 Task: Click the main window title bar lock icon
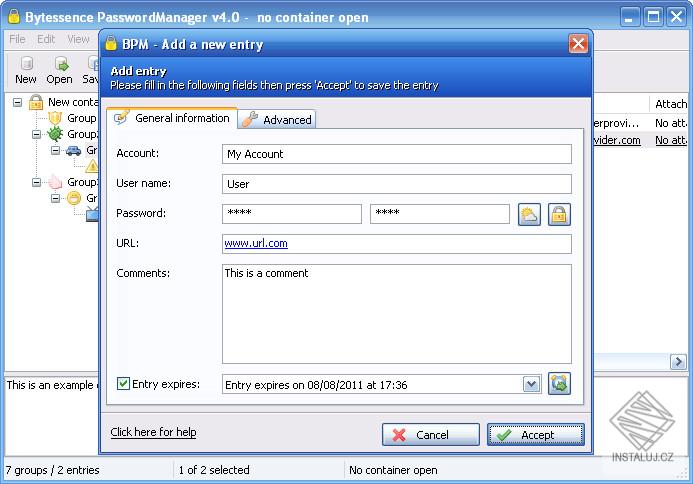(14, 16)
